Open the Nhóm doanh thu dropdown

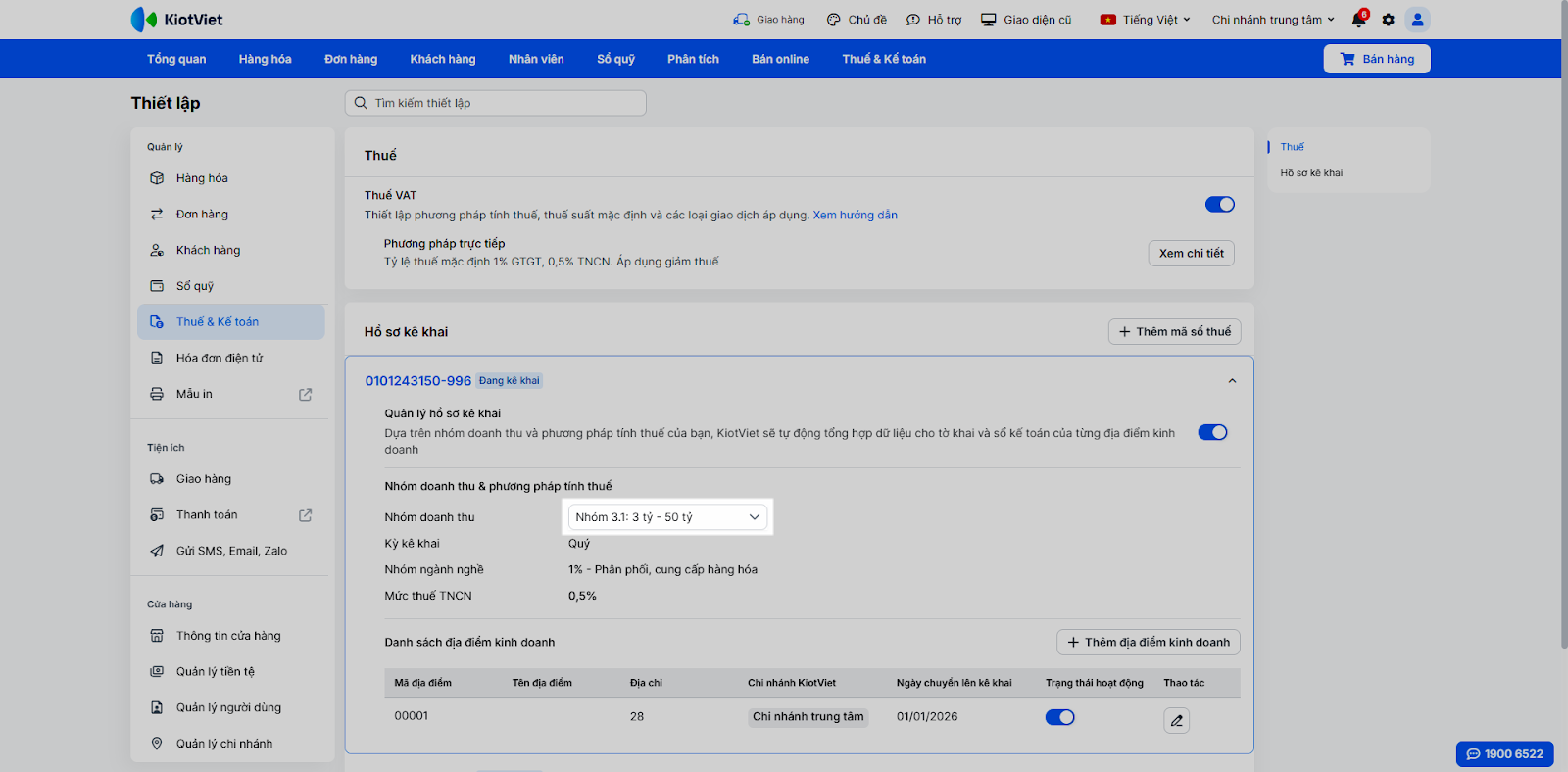point(668,517)
